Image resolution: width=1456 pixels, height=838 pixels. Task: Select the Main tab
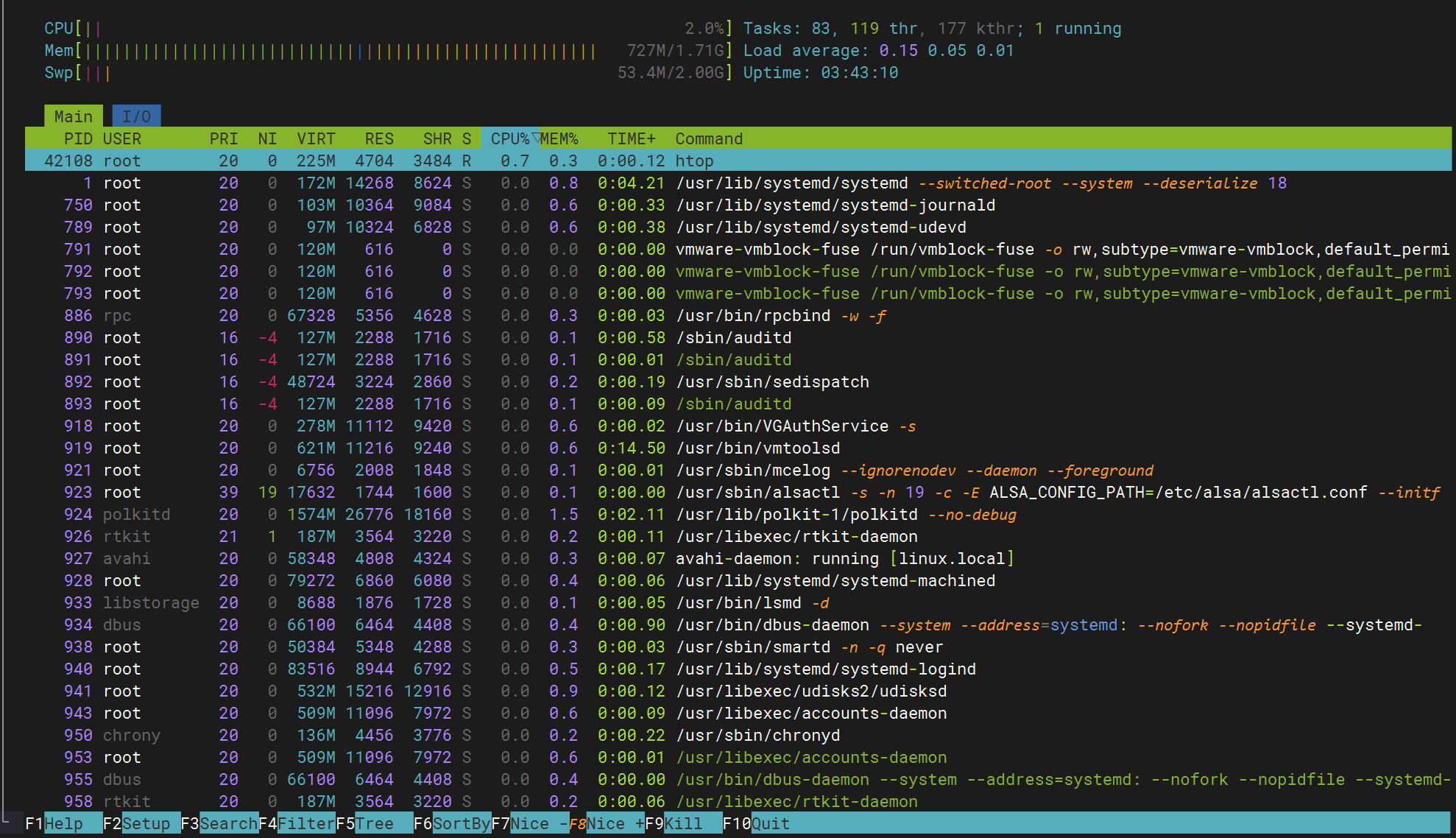tap(73, 116)
